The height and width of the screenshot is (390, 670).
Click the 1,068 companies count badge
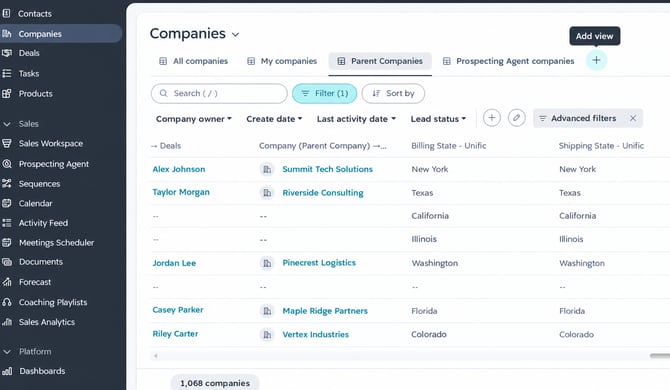point(215,383)
